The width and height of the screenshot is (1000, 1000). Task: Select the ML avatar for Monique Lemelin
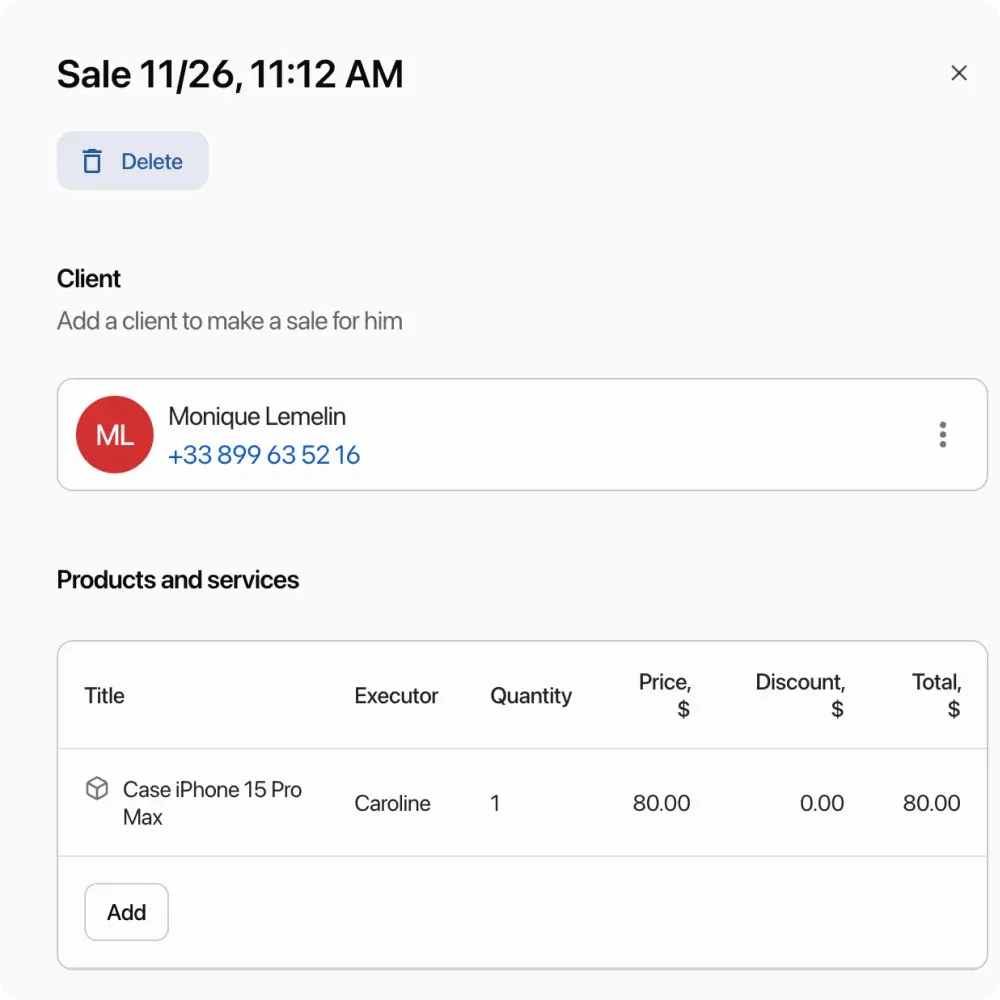[114, 434]
